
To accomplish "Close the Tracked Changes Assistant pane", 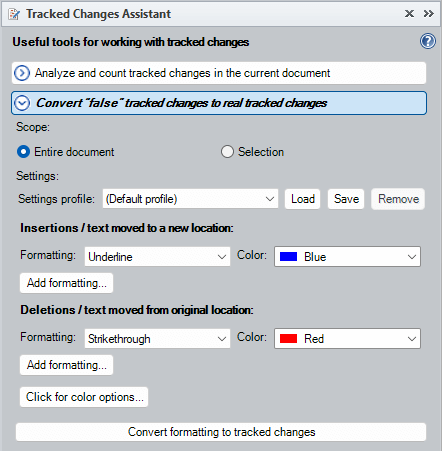I will tap(409, 14).
